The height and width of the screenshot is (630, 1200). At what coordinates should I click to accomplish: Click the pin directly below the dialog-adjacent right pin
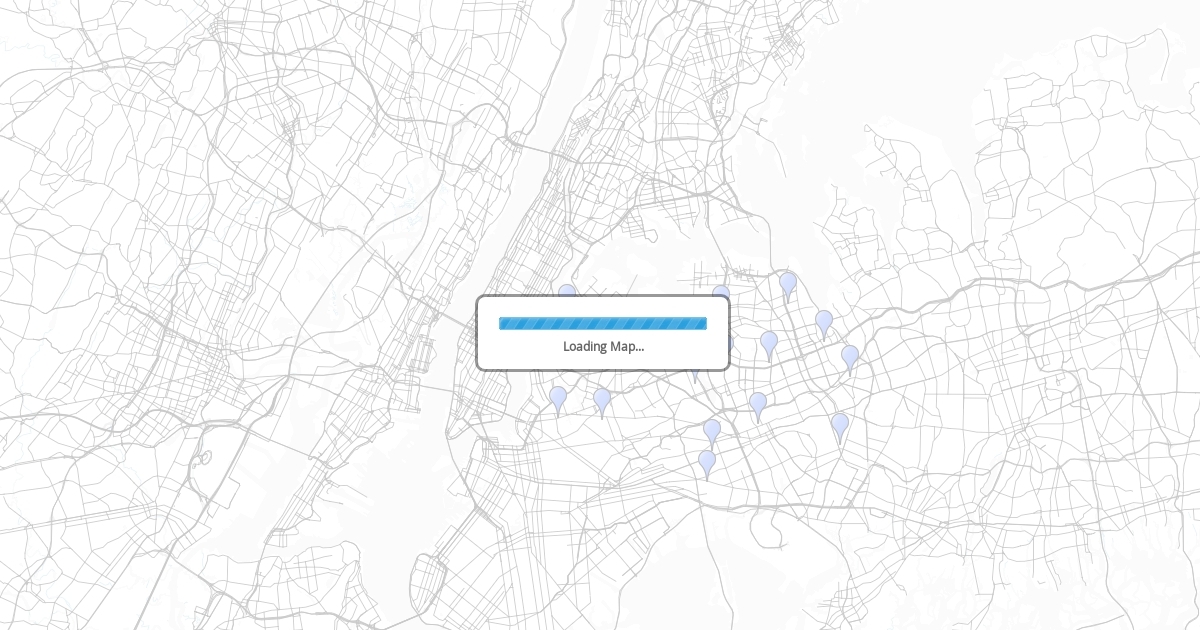[758, 404]
